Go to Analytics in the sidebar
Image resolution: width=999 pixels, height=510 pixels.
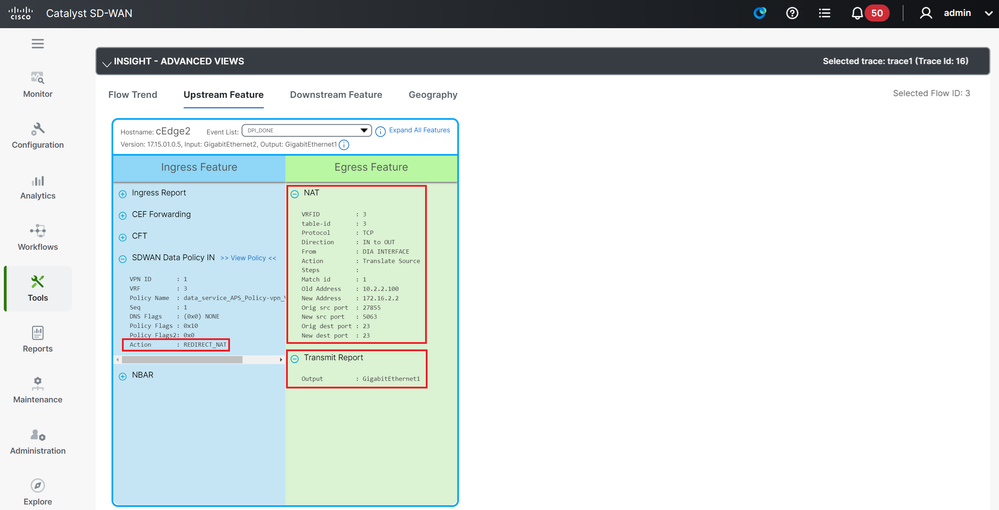(x=38, y=187)
